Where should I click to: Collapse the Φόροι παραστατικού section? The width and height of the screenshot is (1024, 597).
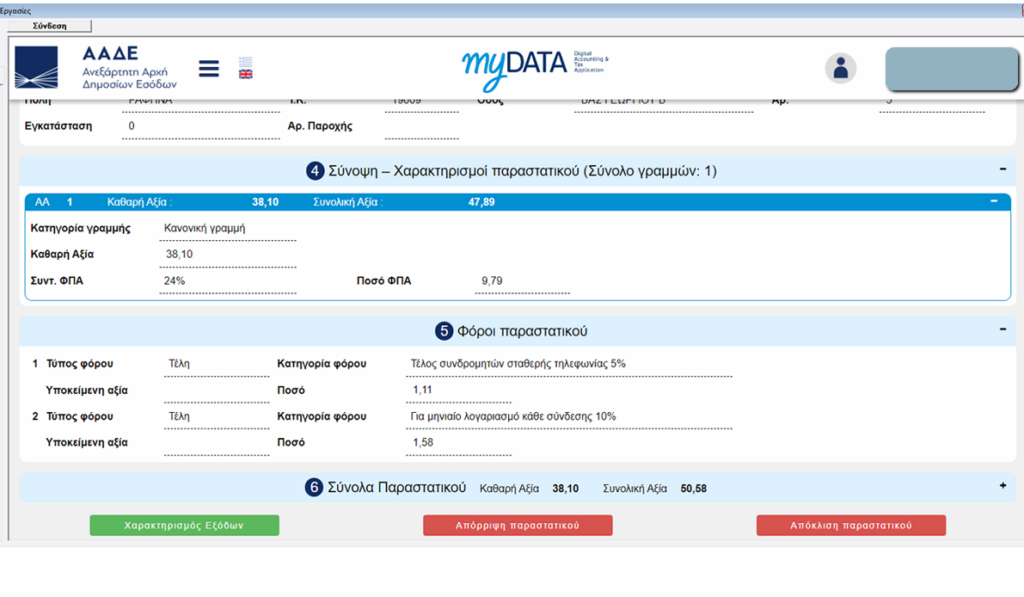[1002, 329]
